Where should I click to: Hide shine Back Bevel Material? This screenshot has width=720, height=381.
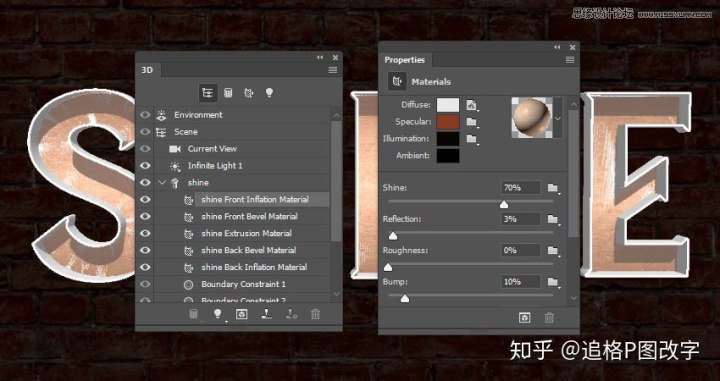145,251
